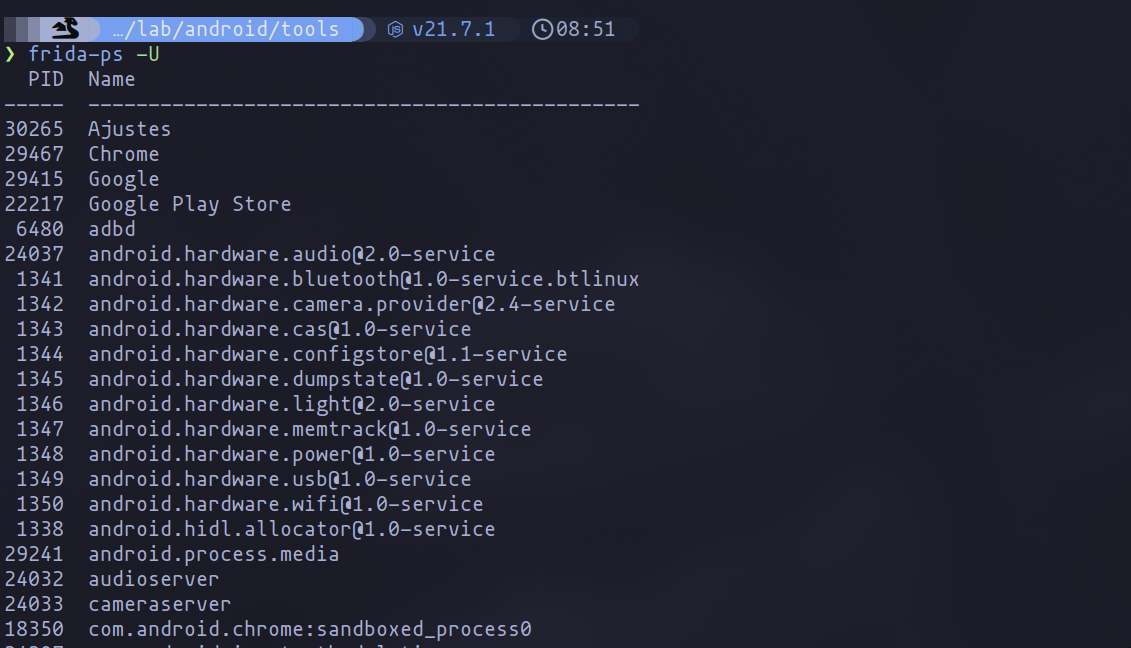1131x648 pixels.
Task: Select the Chrome process name
Action: click(x=123, y=154)
